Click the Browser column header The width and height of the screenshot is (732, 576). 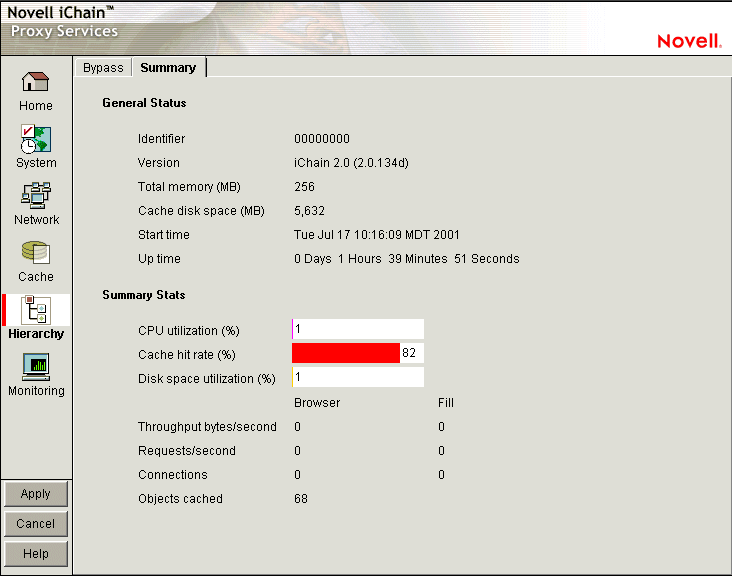(x=317, y=403)
